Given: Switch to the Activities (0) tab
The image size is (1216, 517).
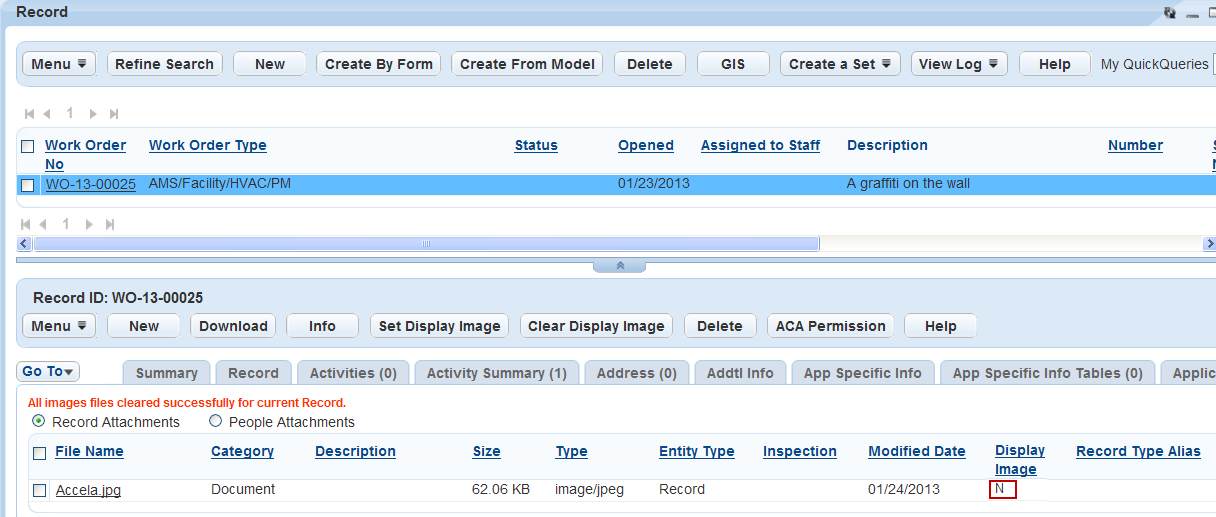Looking at the screenshot, I should (x=353, y=373).
